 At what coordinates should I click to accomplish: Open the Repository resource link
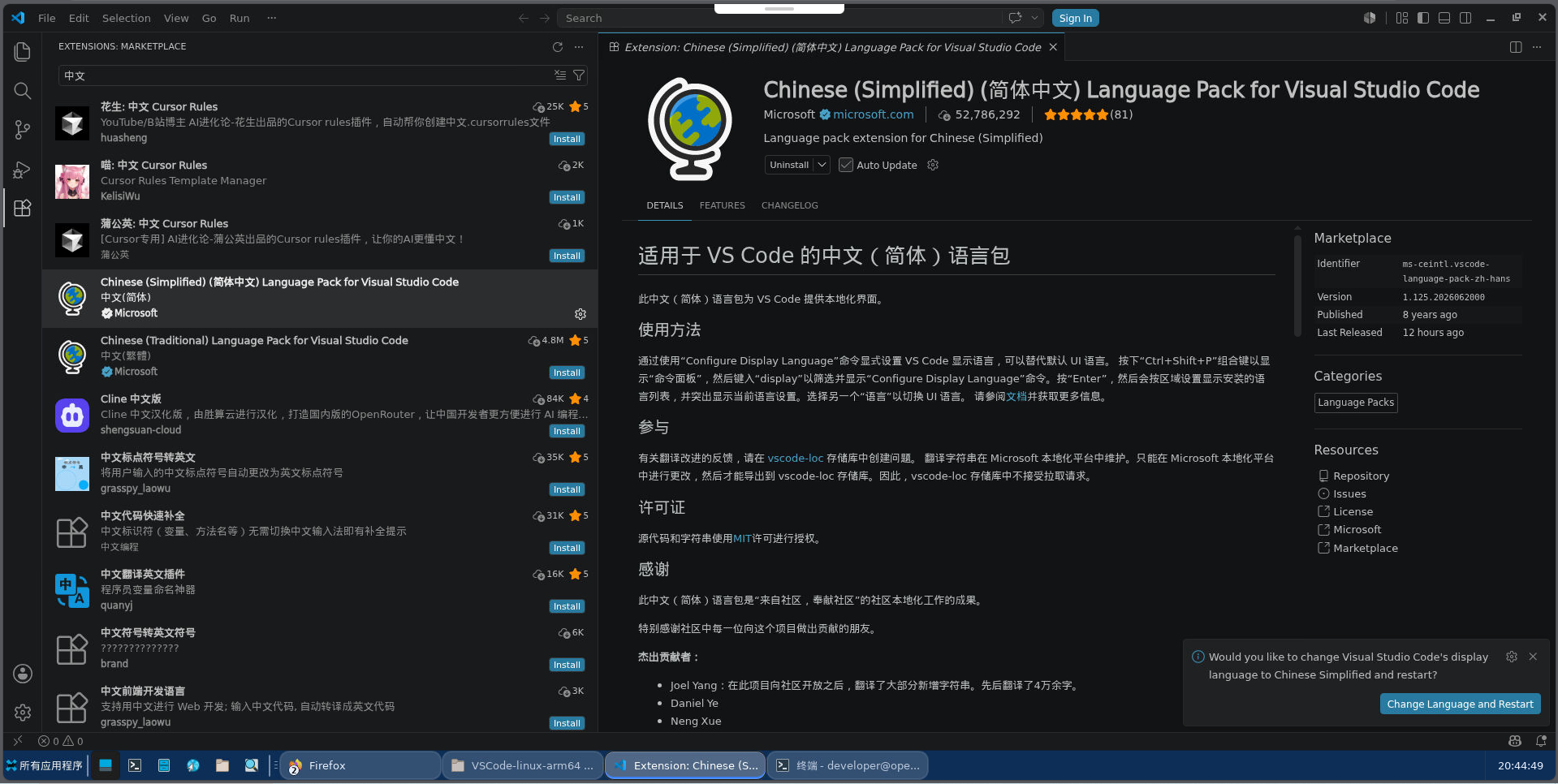pos(1361,476)
